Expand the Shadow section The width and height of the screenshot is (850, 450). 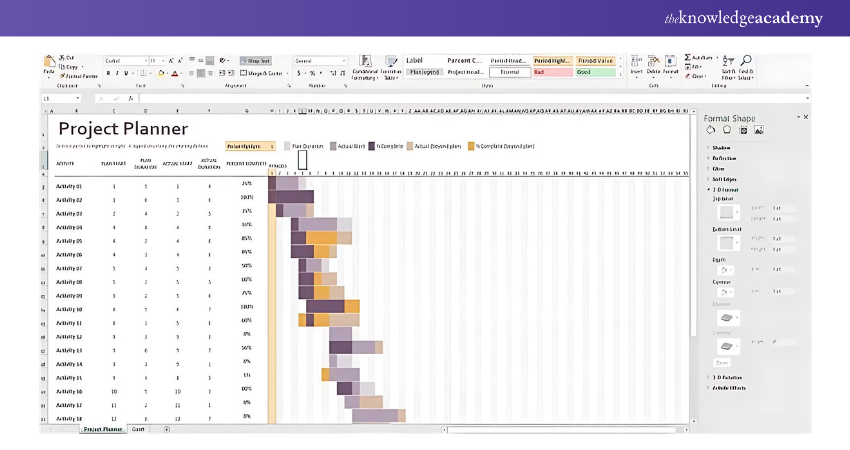(x=721, y=148)
